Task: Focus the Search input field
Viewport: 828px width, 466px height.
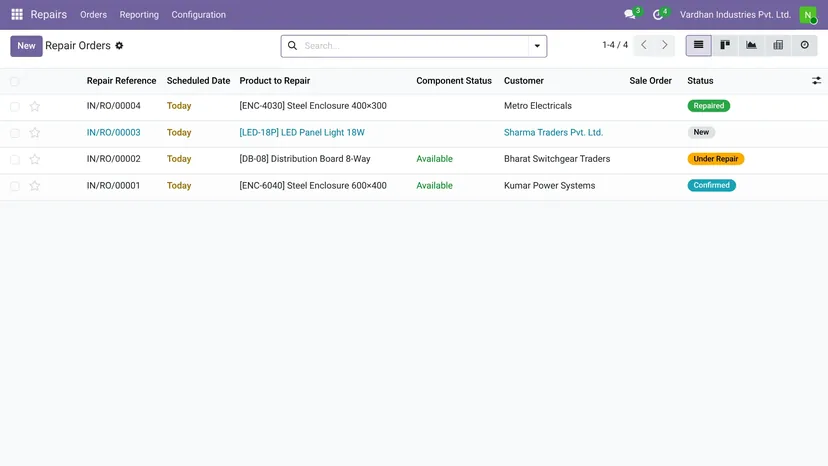Action: (415, 46)
